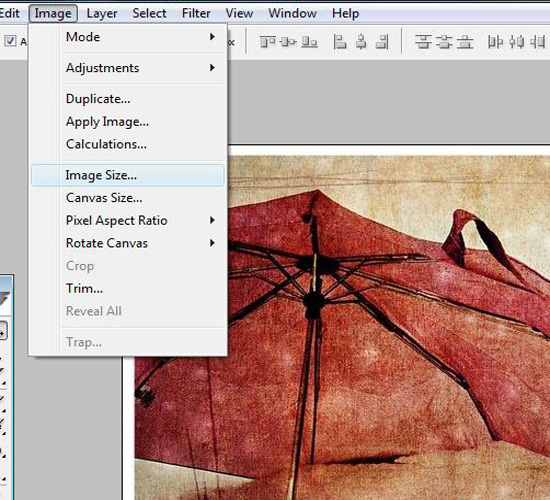Click the Align Bottom Edges icon

[x=310, y=42]
